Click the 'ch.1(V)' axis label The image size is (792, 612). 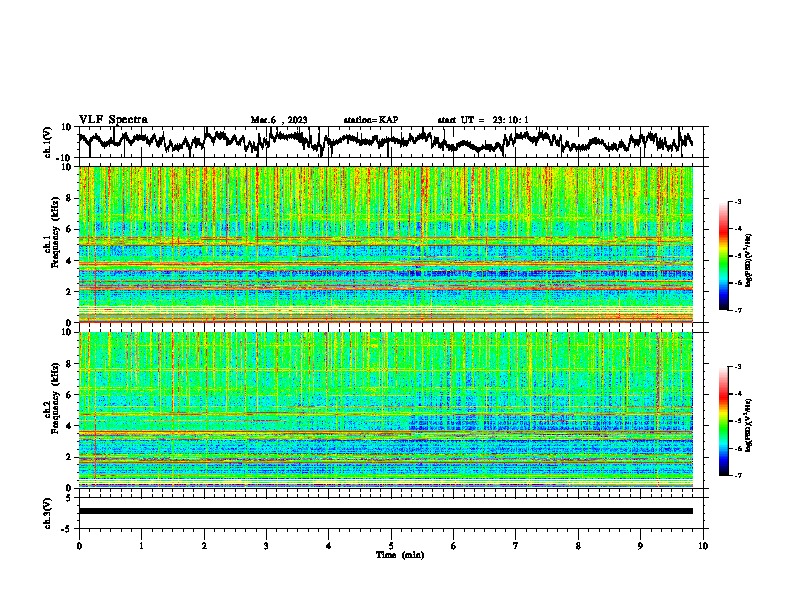(x=47, y=142)
